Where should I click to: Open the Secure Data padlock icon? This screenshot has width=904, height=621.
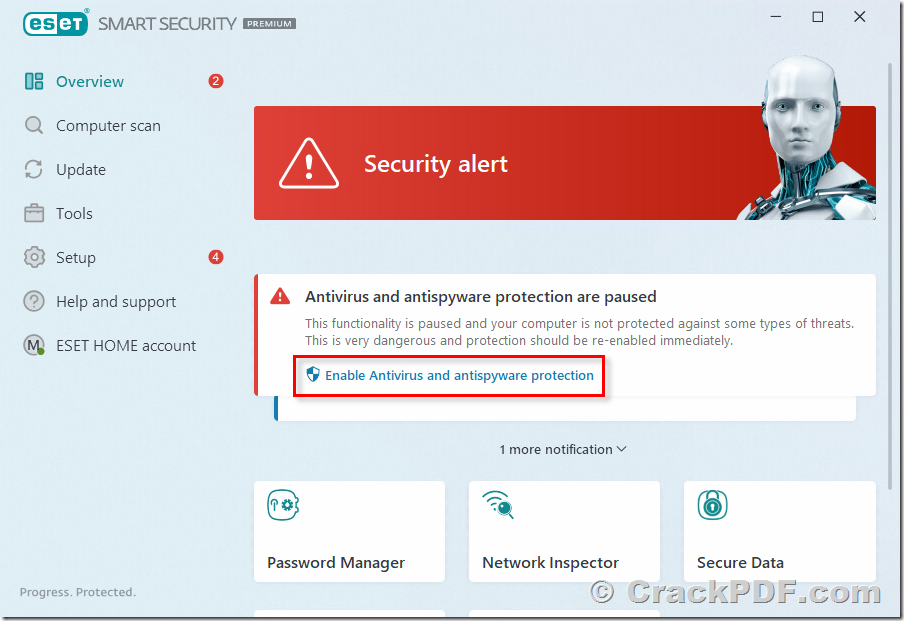coord(713,505)
